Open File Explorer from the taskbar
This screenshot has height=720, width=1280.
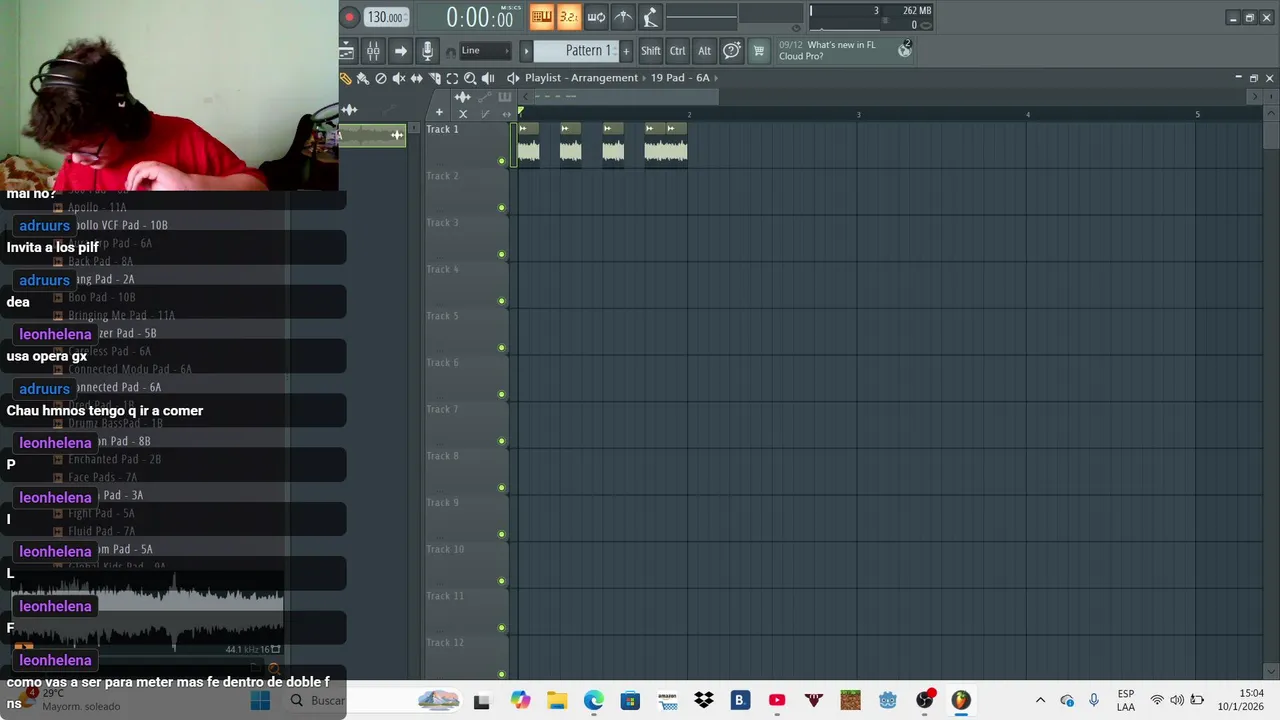(556, 700)
